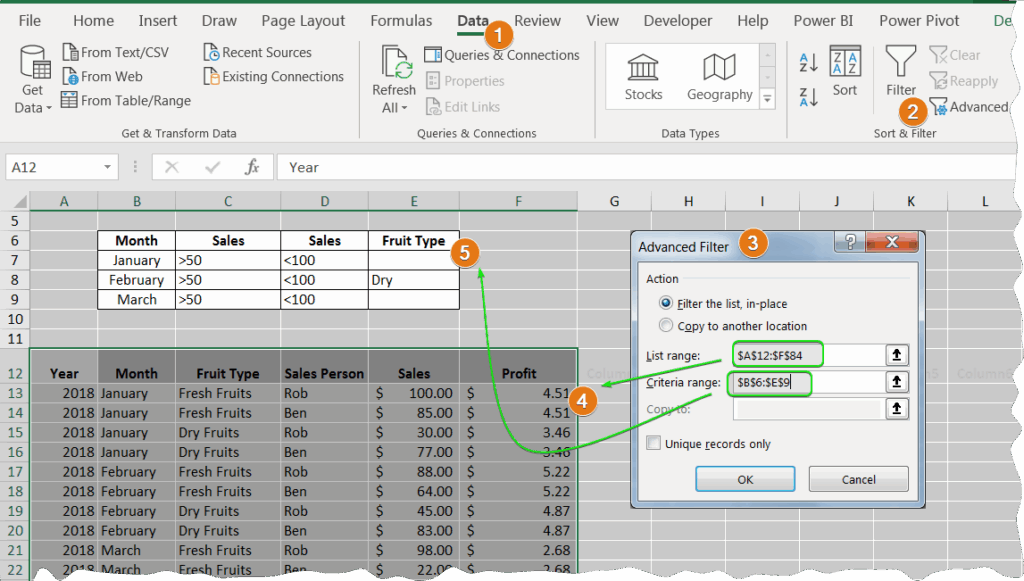This screenshot has width=1024, height=581.
Task: Reapply the filter
Action: click(x=963, y=81)
